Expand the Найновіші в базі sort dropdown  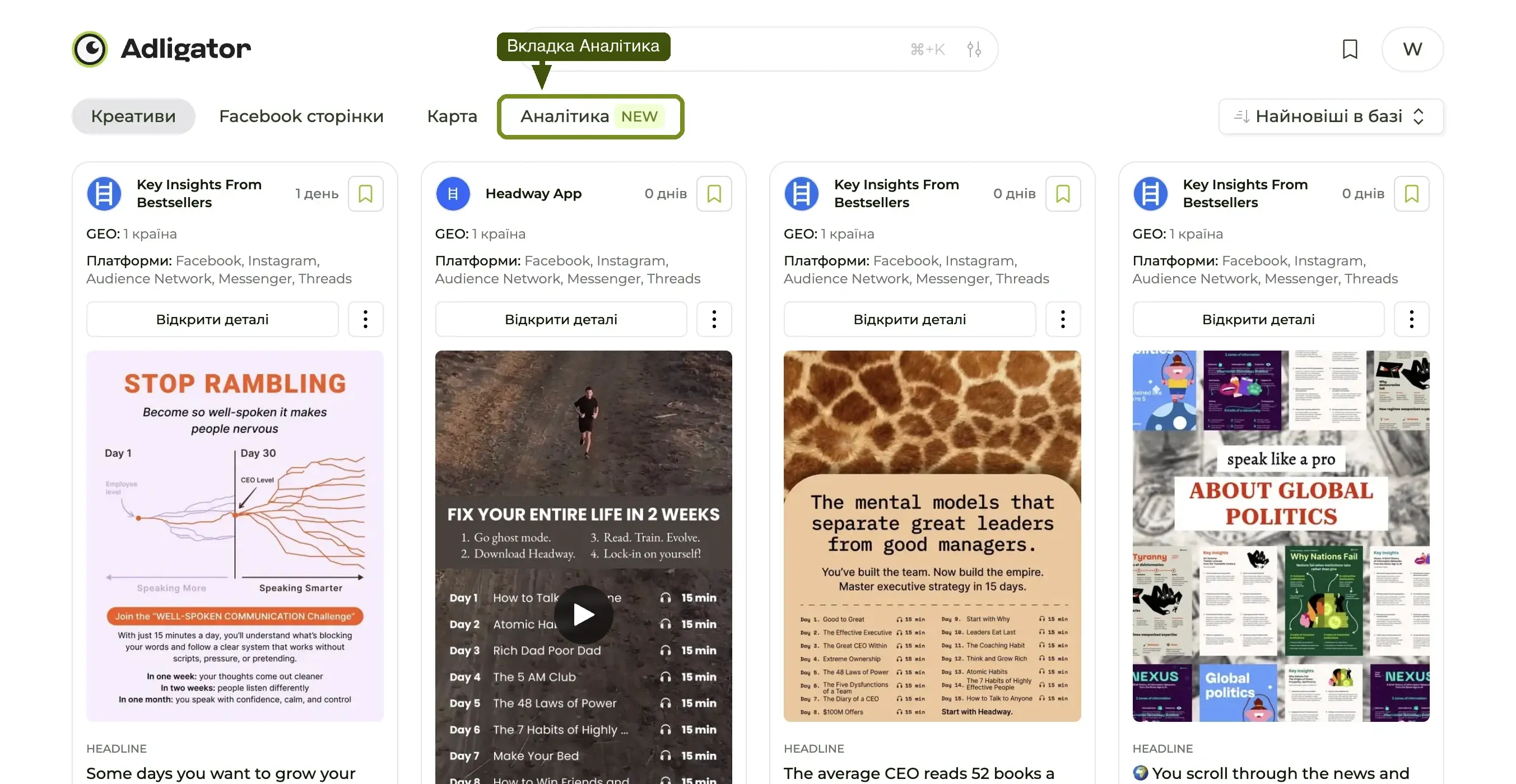1331,116
